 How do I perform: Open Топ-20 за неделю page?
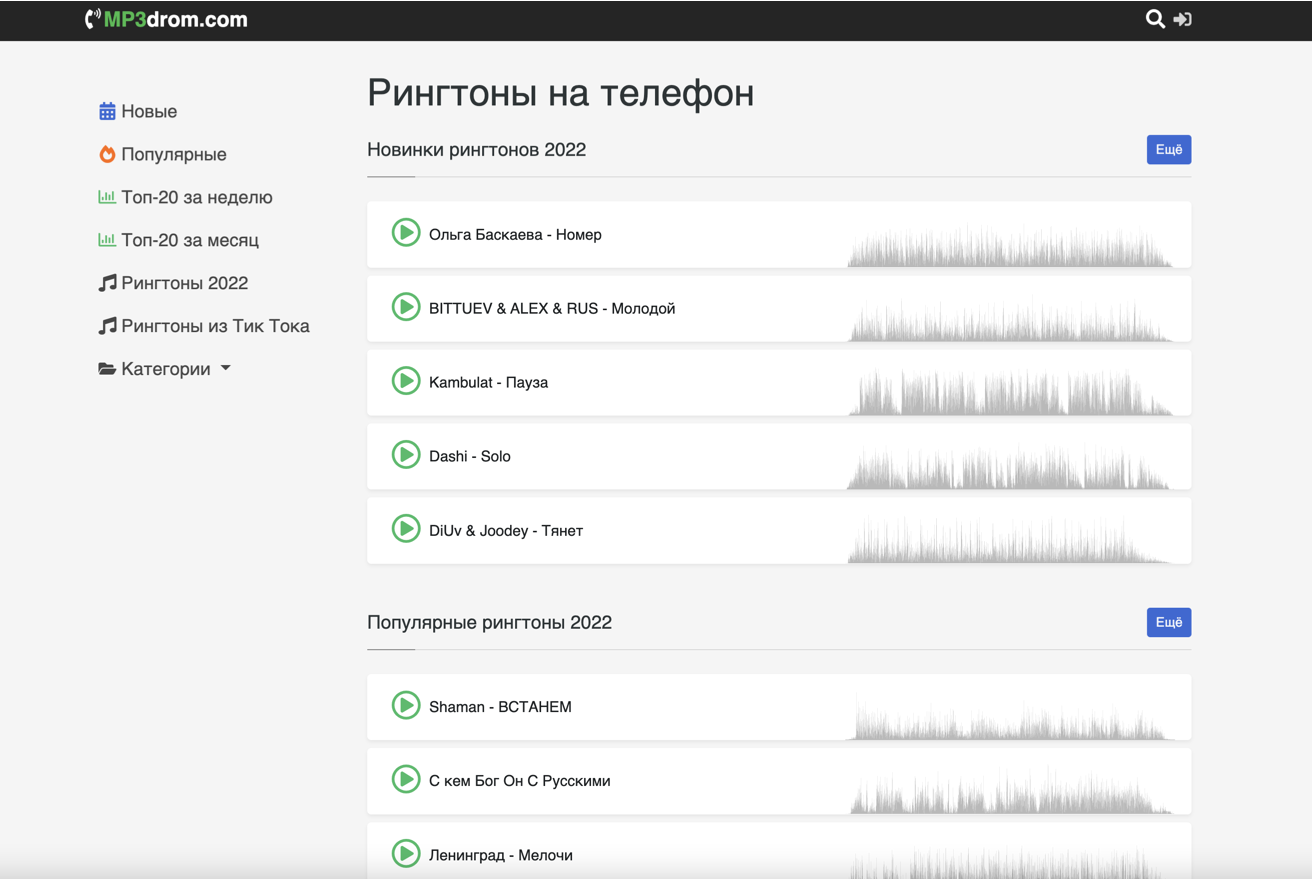click(197, 197)
